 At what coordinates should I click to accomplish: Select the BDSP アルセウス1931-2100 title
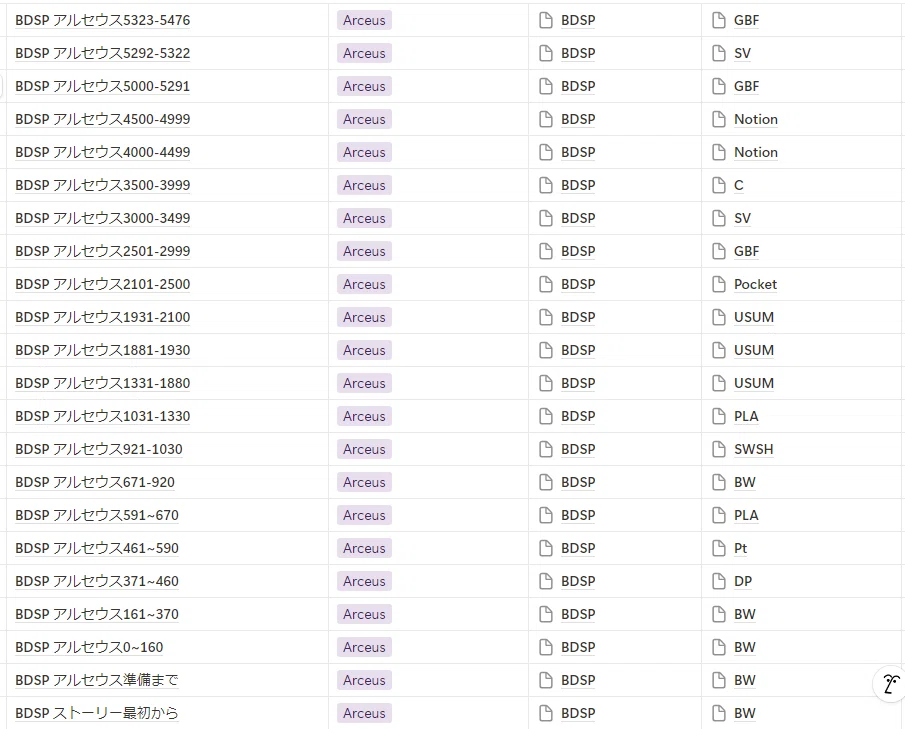click(x=102, y=317)
